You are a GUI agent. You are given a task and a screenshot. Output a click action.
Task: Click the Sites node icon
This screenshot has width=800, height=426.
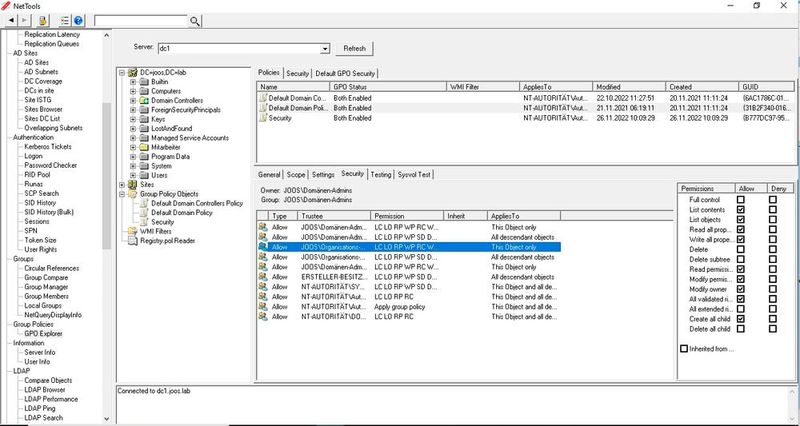pos(133,185)
